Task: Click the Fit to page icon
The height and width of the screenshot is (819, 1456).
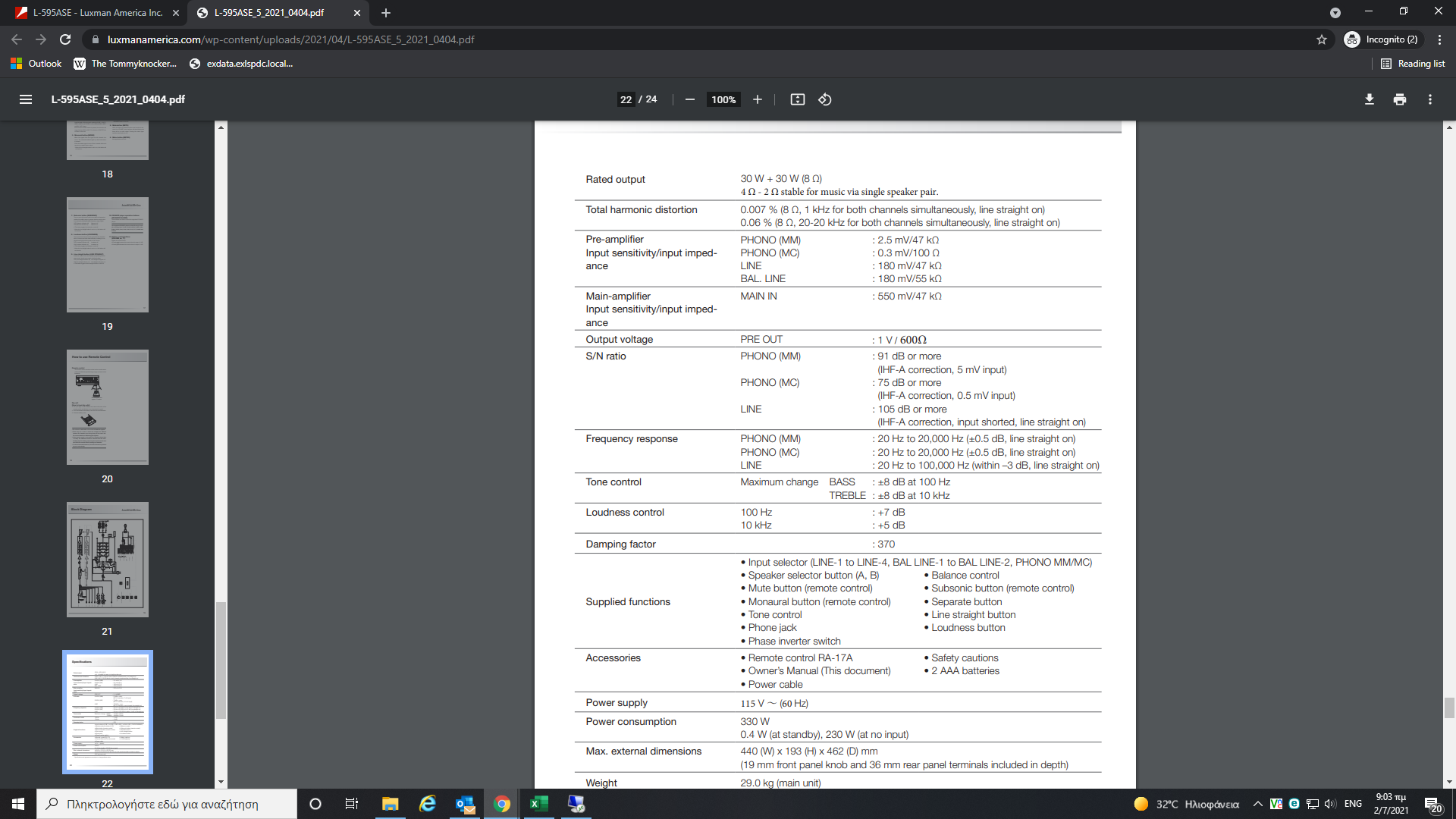Action: tap(797, 99)
